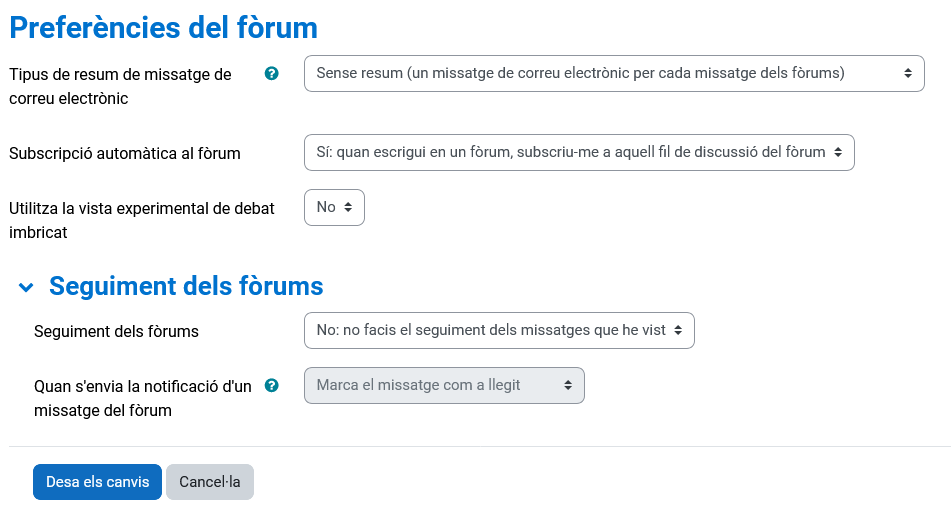The image size is (951, 515).
Task: Click the 'Subscripció automàtica al fòrum' label
Action: point(125,153)
